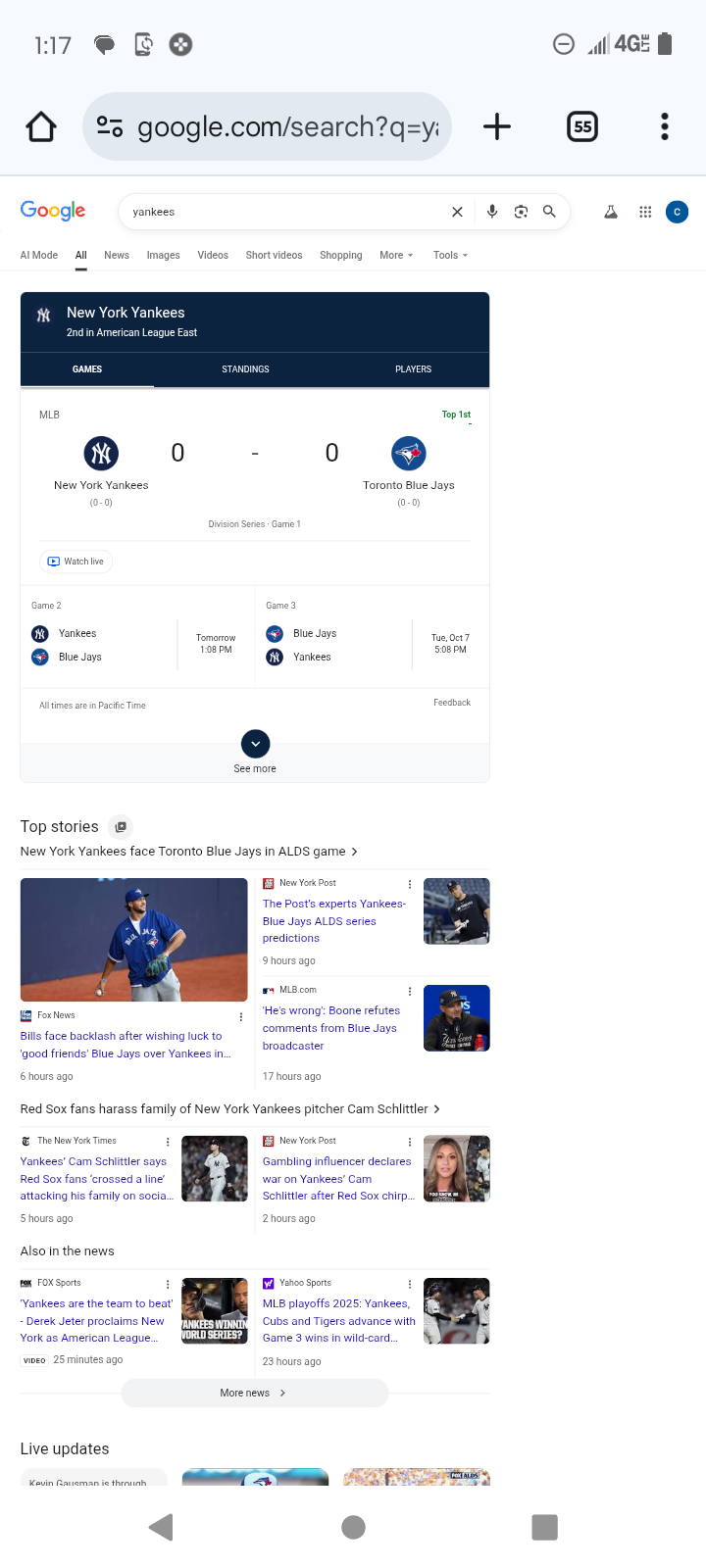706x1568 pixels.
Task: Open a new tab with plus icon
Action: [x=497, y=126]
